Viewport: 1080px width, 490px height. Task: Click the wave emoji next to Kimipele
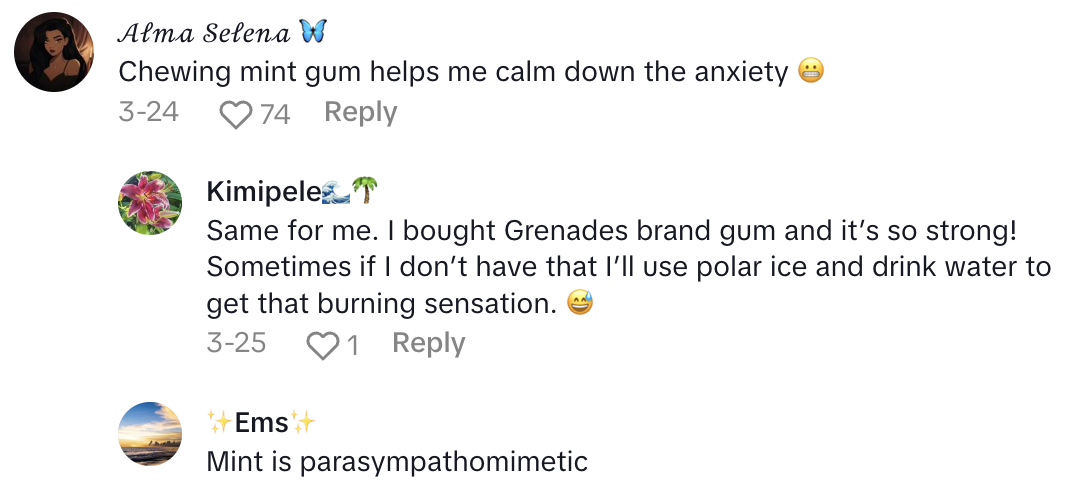point(337,191)
